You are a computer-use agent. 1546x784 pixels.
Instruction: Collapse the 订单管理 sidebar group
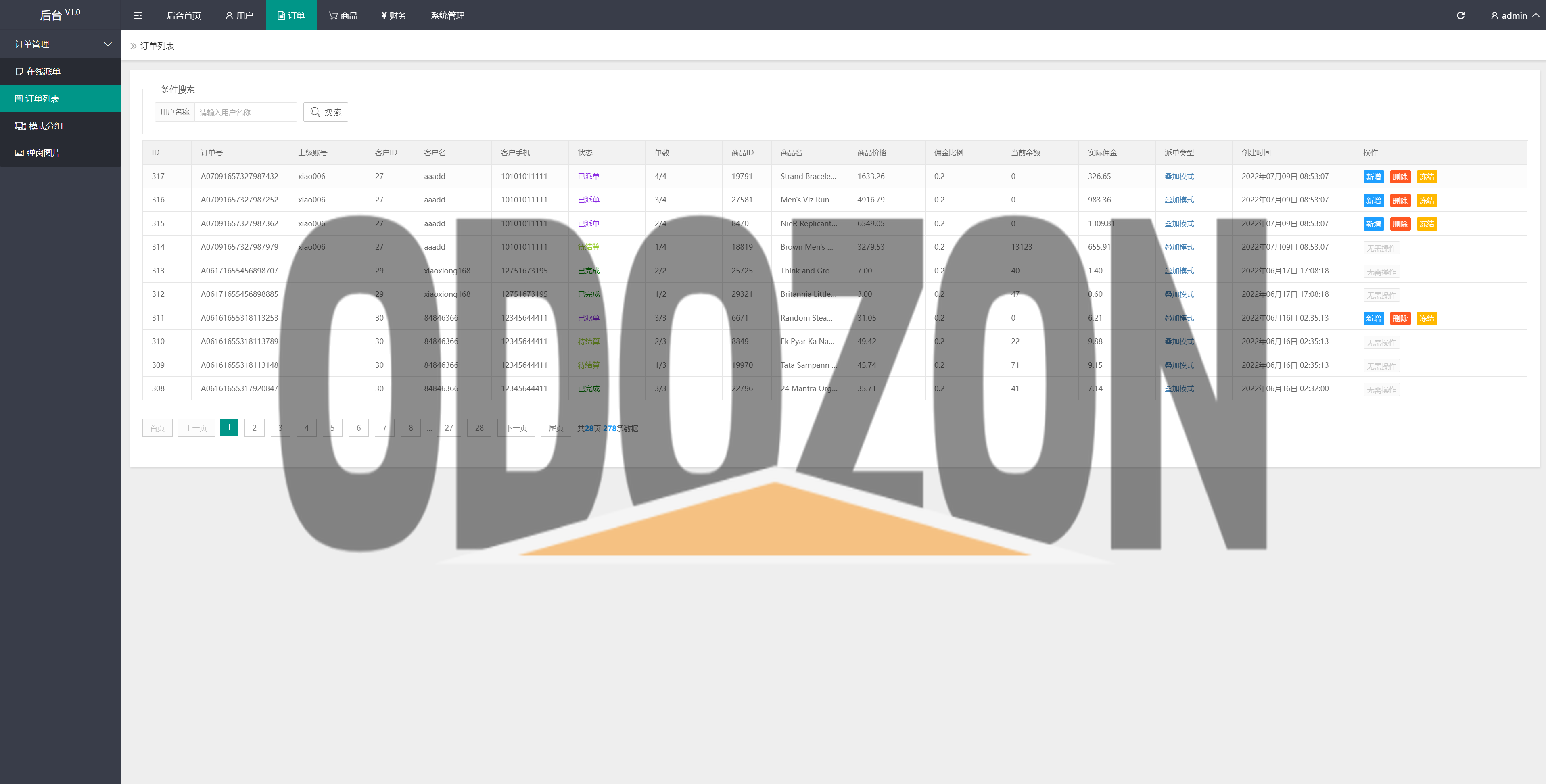tap(60, 44)
